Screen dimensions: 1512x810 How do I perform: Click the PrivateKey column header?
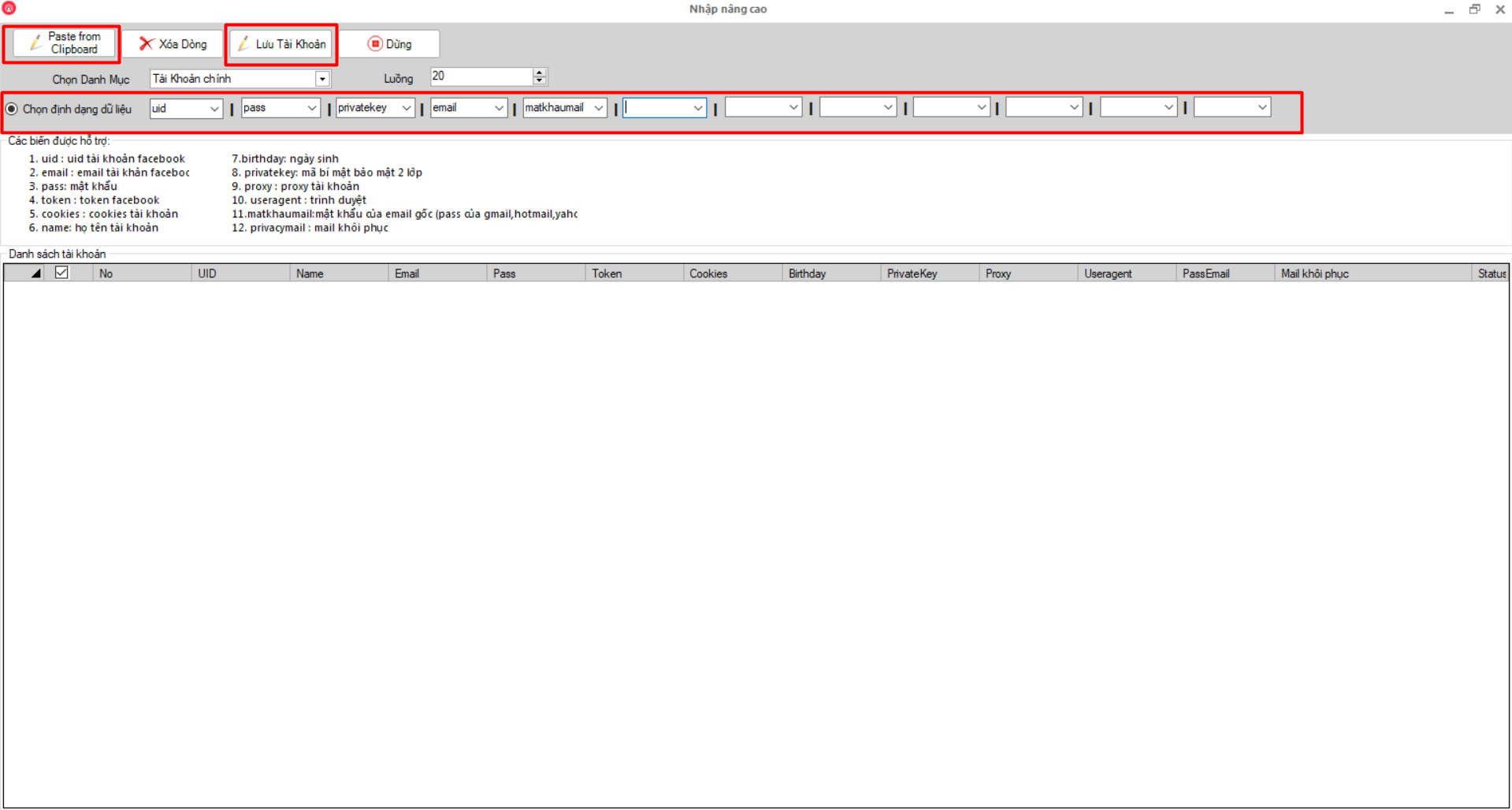[930, 273]
